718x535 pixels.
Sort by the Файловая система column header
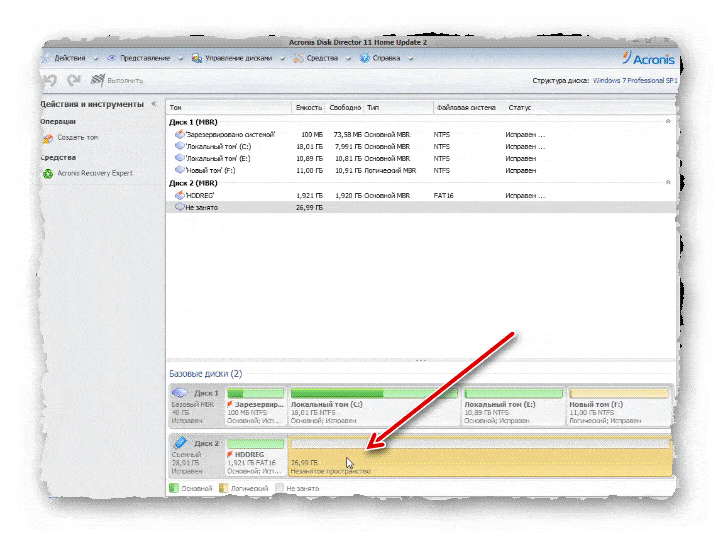[x=466, y=108]
